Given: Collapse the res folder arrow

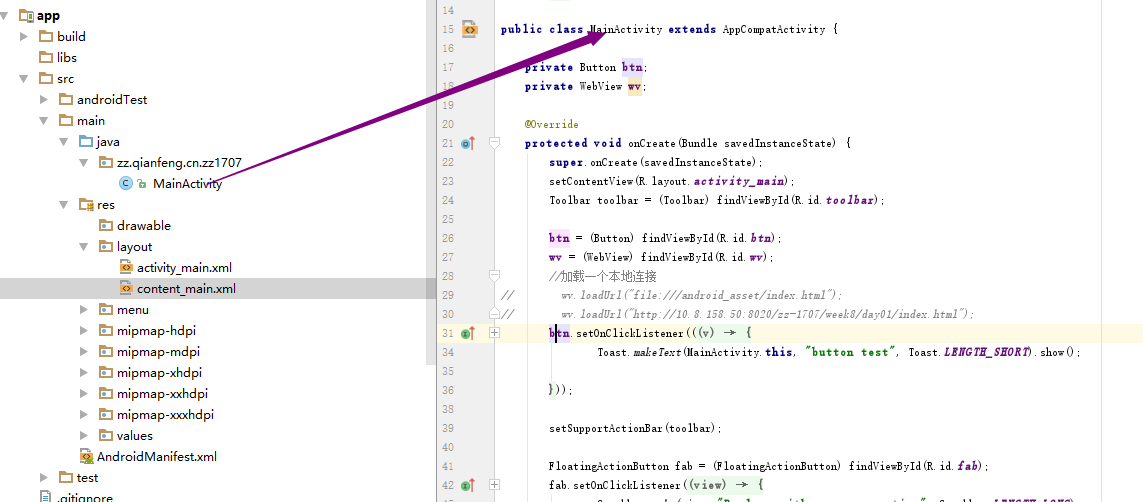Looking at the screenshot, I should 64,205.
